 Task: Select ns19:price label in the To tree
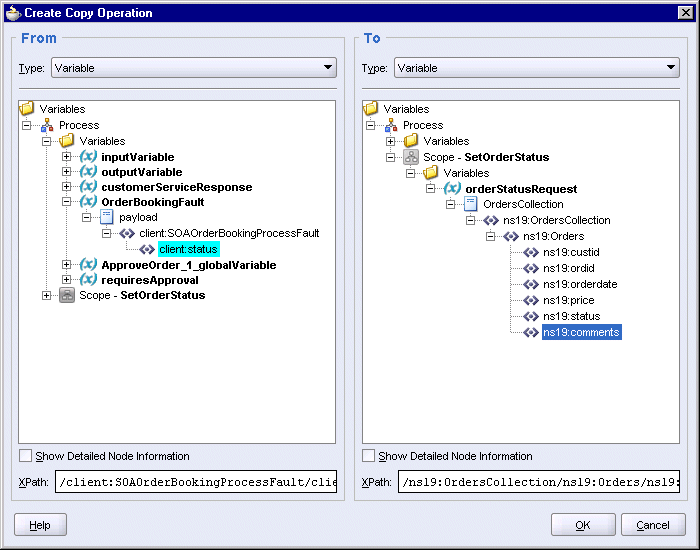568,300
